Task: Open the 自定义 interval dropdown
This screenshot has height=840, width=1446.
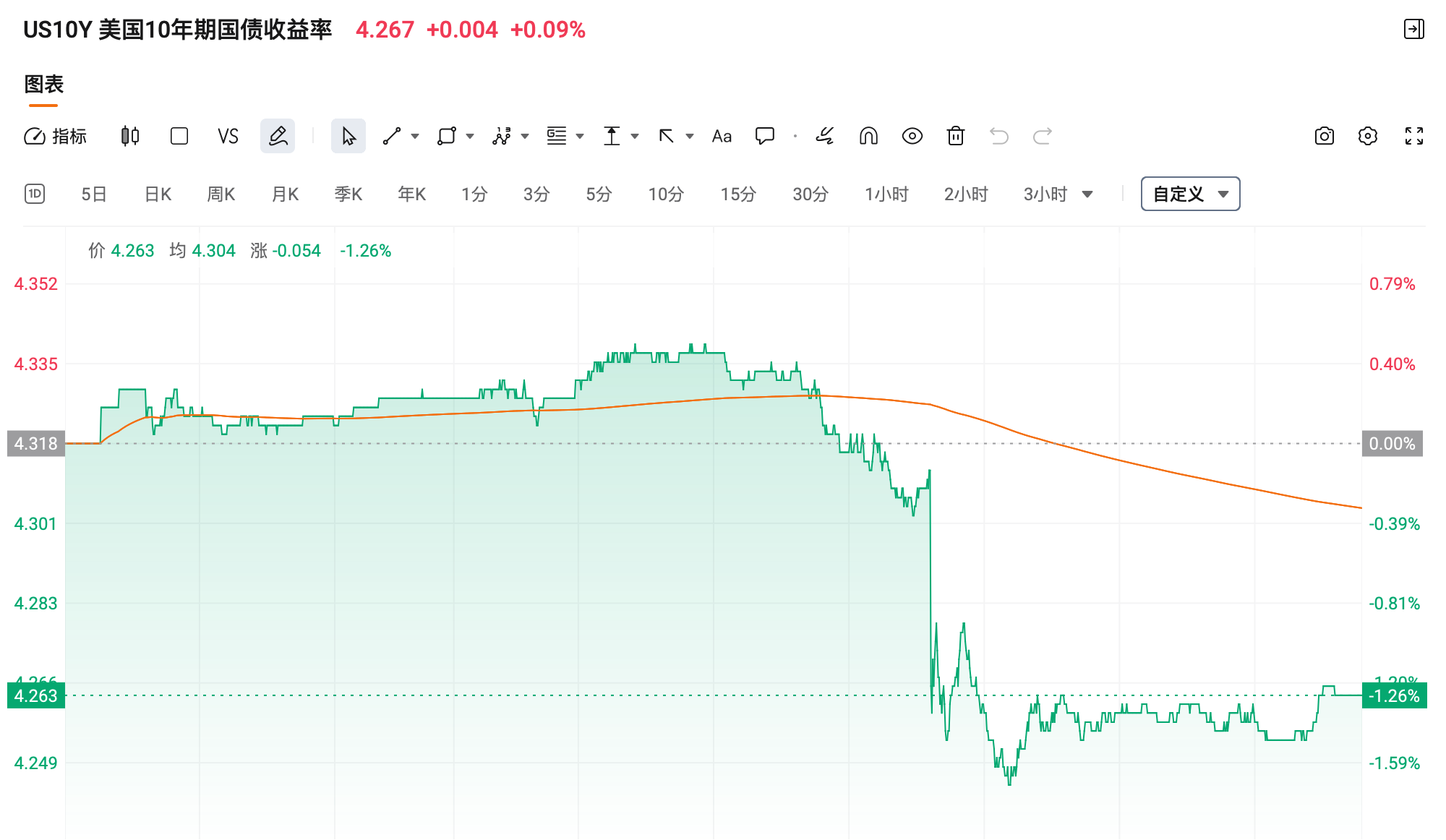Action: 1189,194
